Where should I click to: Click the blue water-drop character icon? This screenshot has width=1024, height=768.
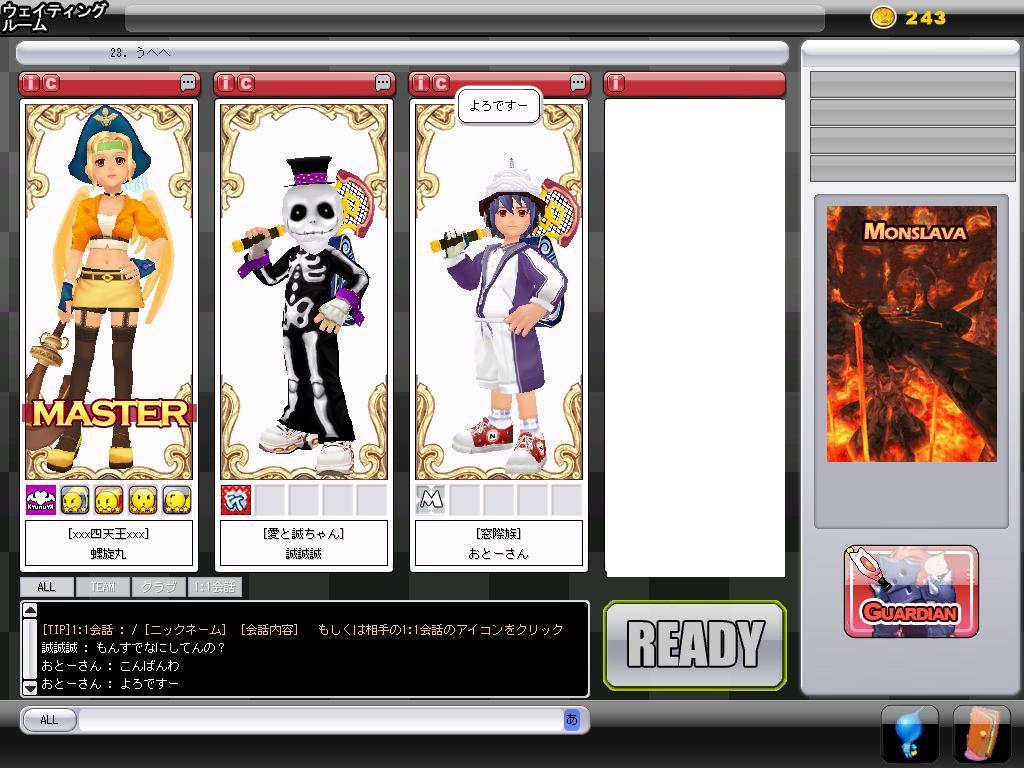click(909, 735)
